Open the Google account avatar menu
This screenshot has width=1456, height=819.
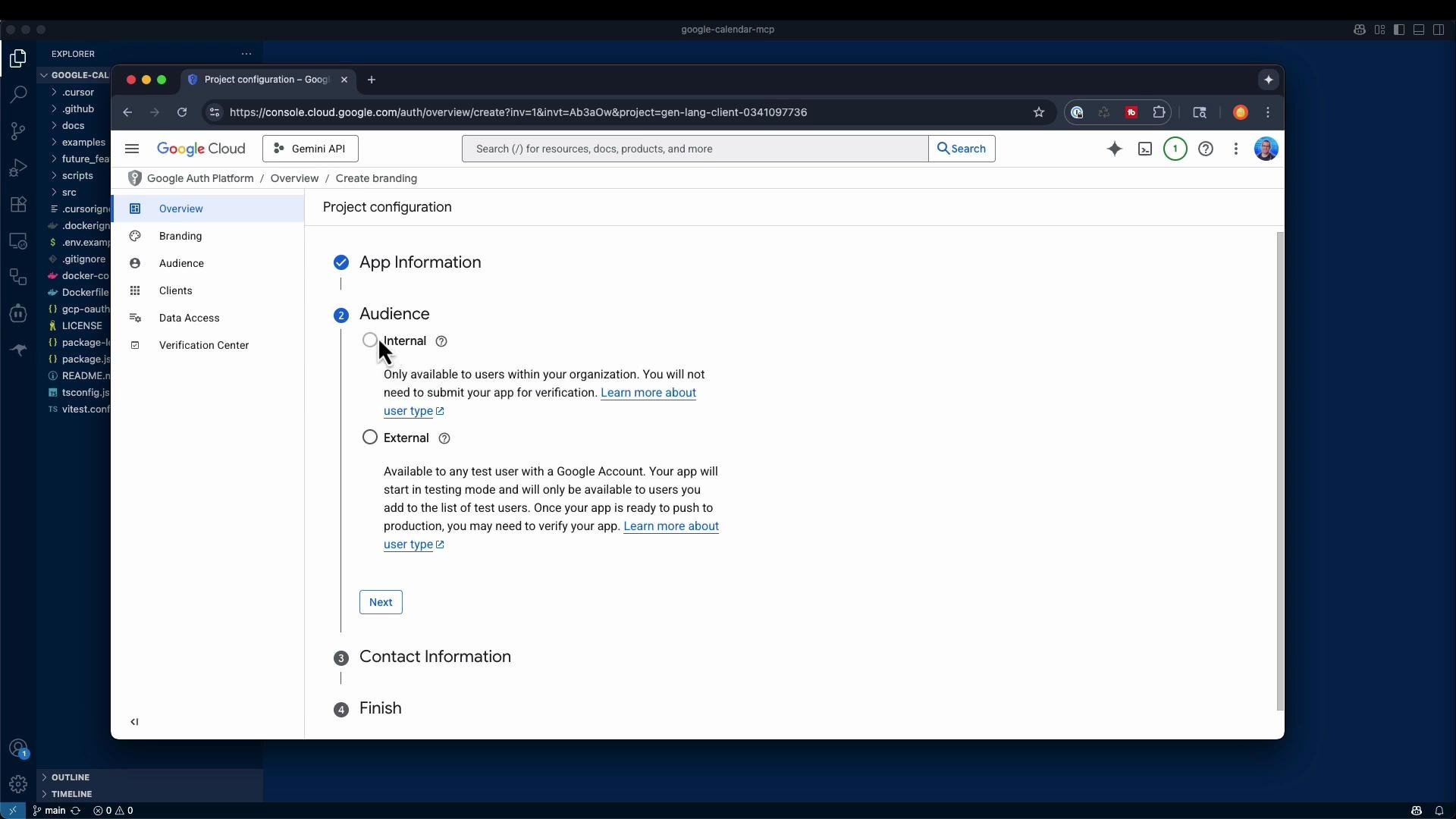[x=1266, y=149]
